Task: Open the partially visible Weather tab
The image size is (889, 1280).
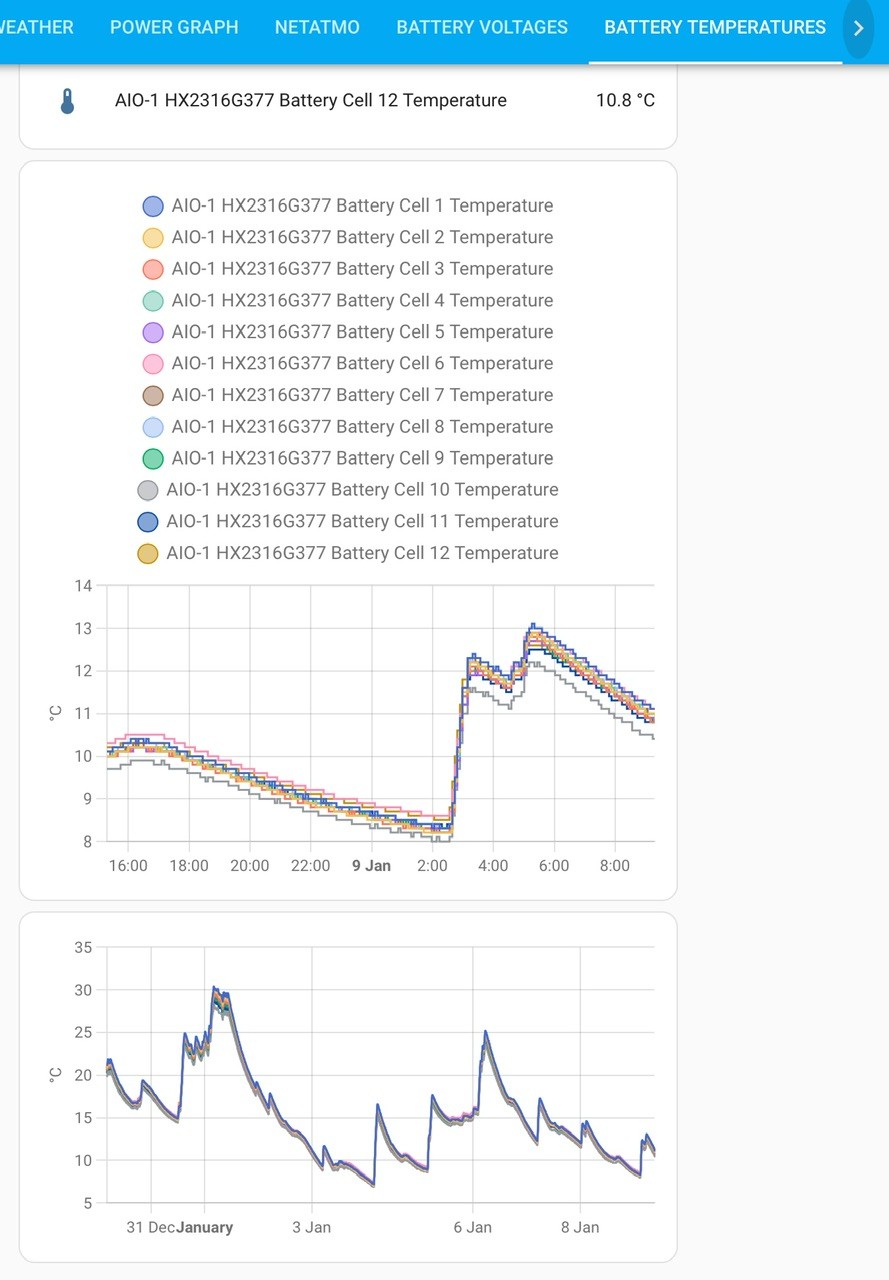Action: pyautogui.click(x=37, y=28)
